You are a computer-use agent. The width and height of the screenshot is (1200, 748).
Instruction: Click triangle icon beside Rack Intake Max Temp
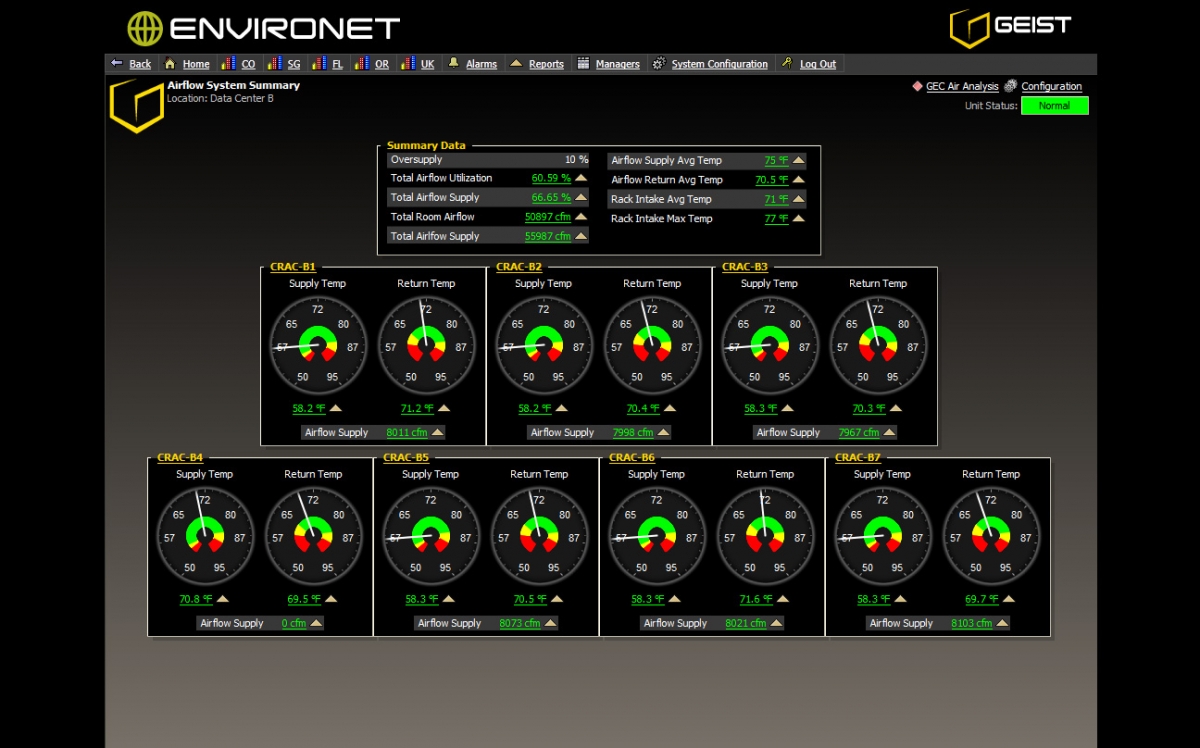click(799, 219)
